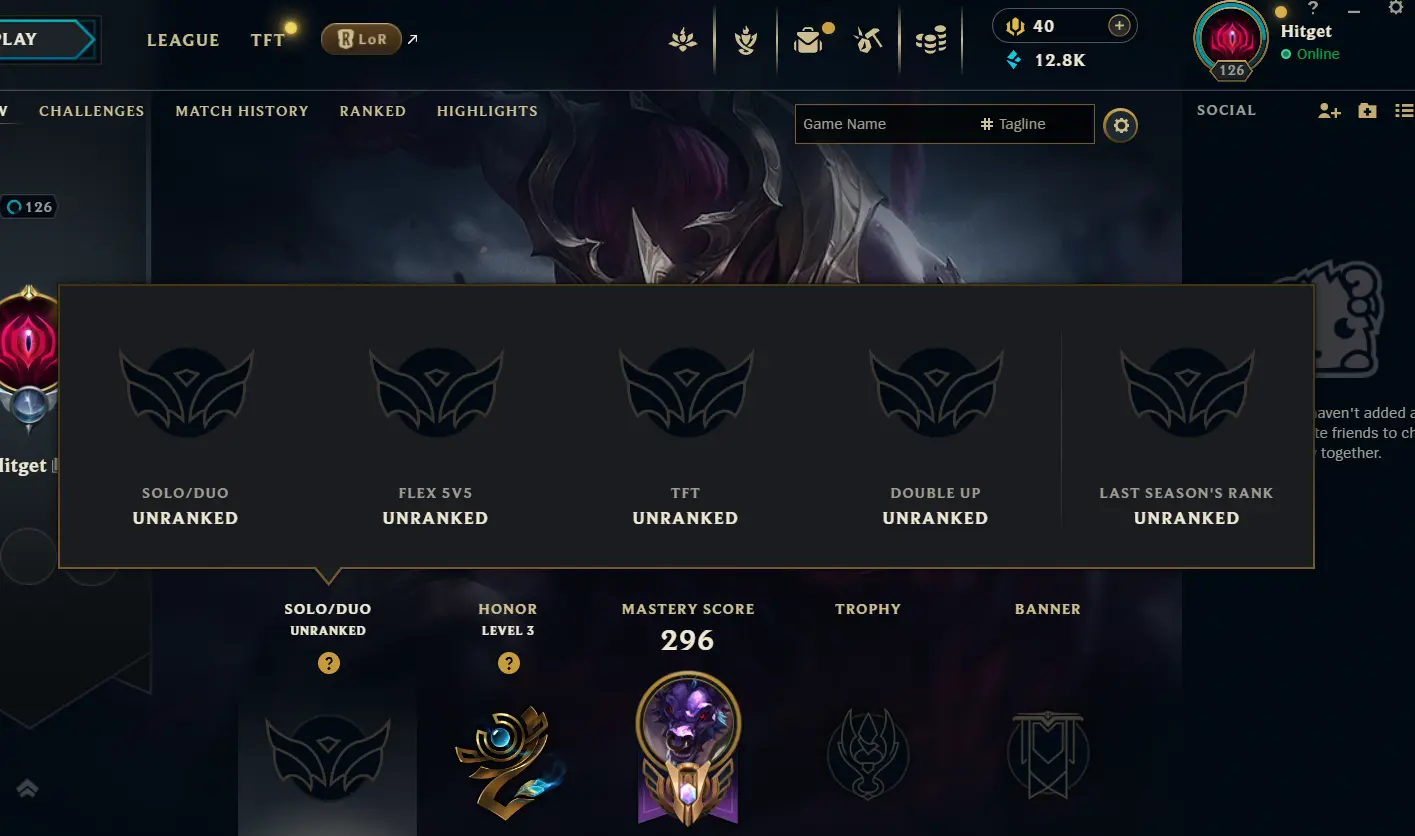
Task: Open the Ranked tab
Action: pos(373,111)
